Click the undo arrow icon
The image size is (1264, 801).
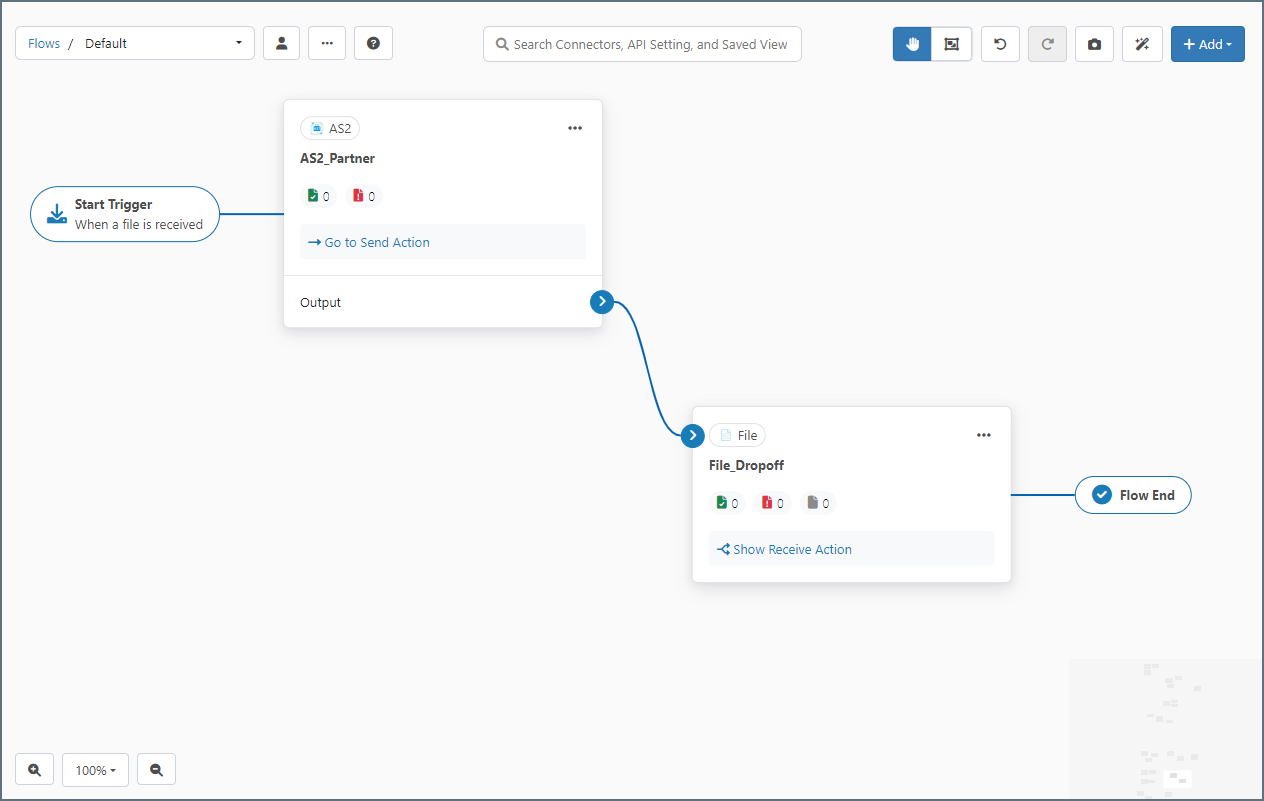point(1000,44)
